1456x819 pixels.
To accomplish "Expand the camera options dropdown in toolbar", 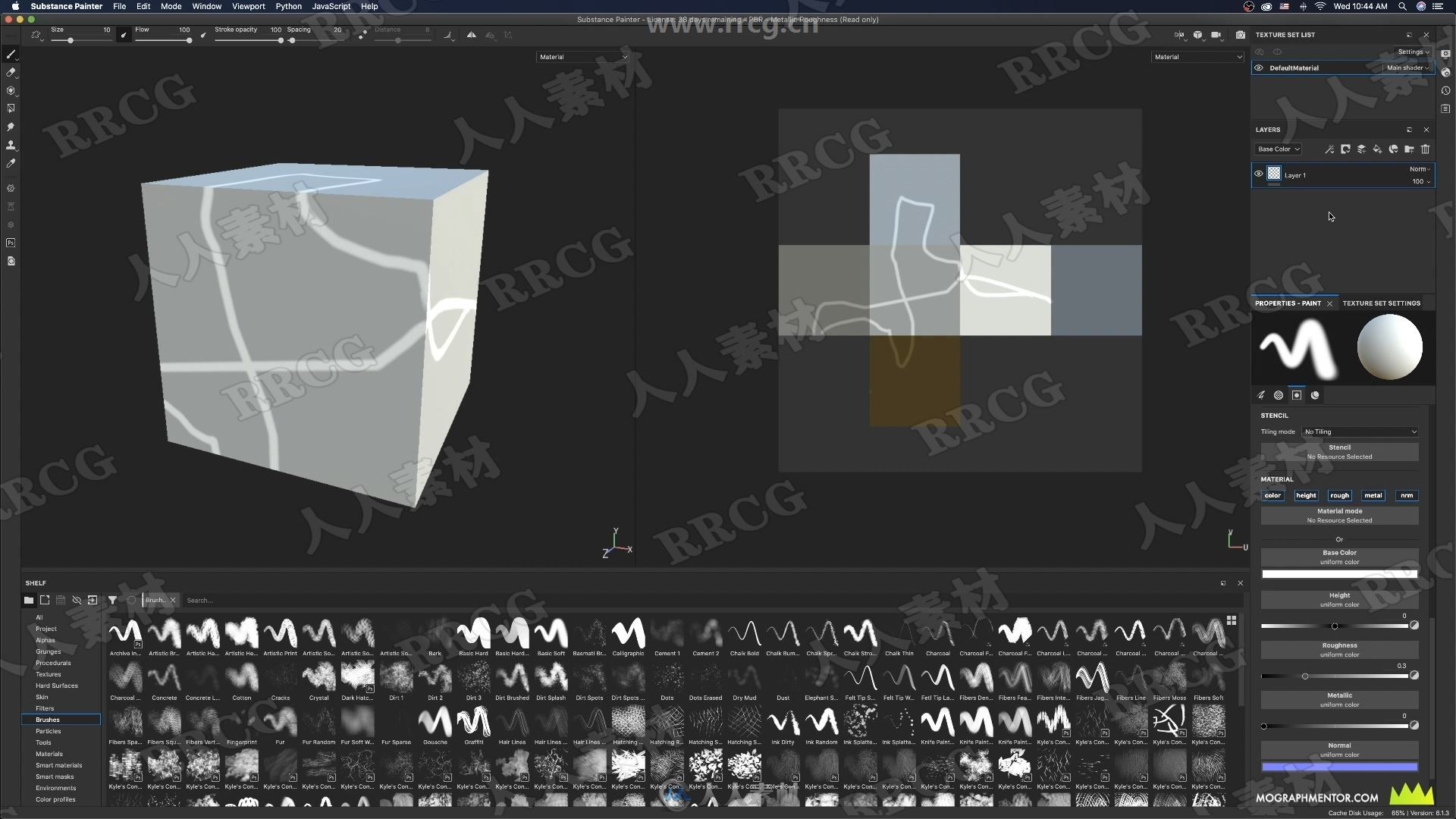I will tap(1216, 35).
